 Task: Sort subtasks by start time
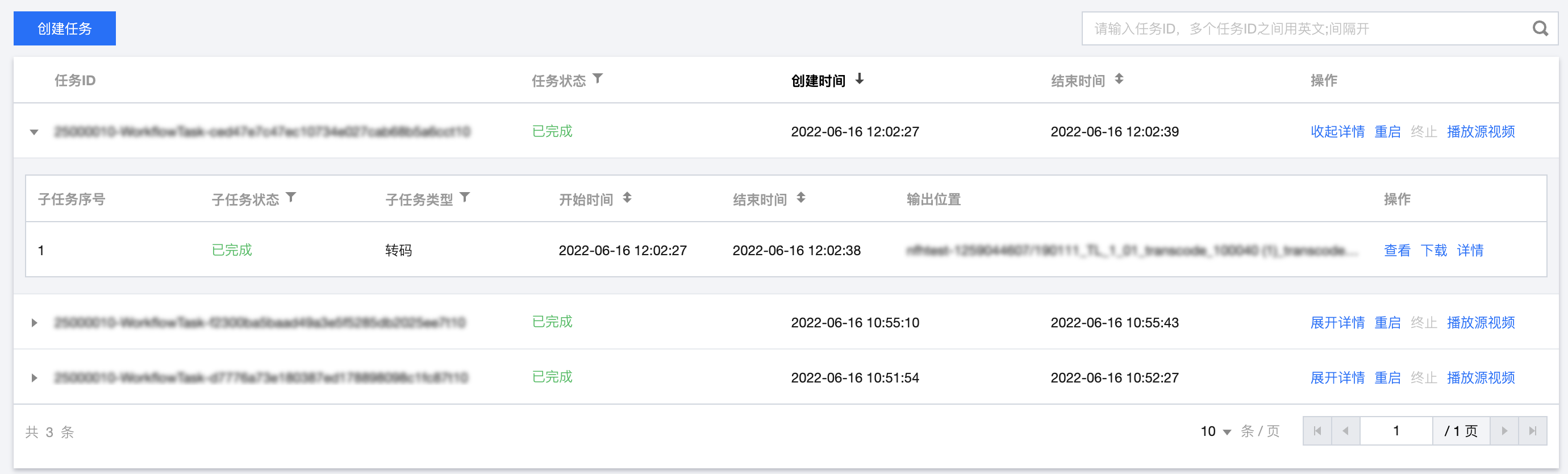(627, 198)
